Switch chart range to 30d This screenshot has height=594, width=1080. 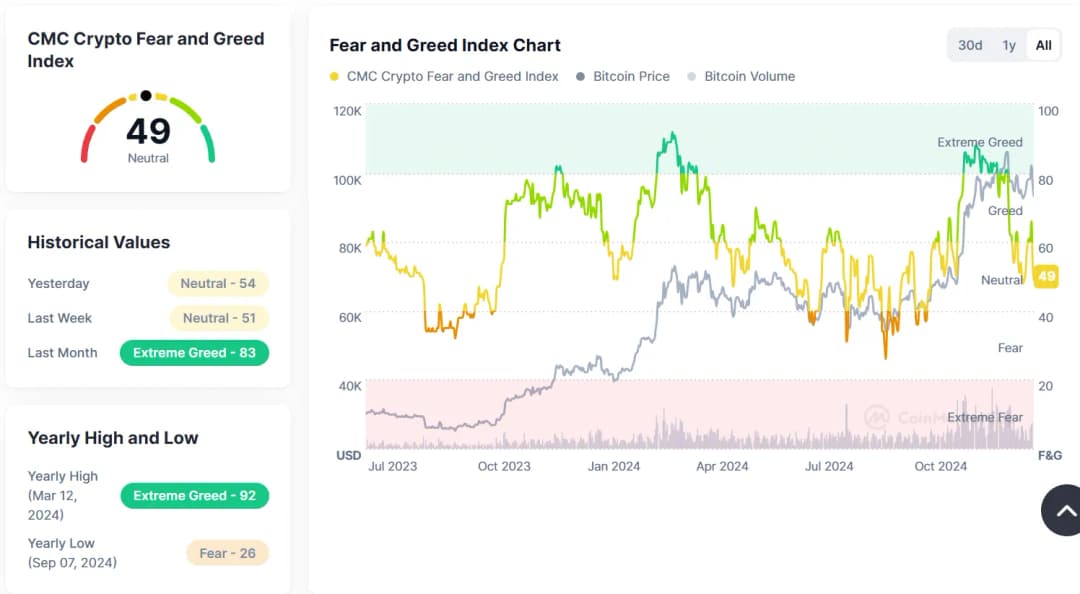pos(970,45)
